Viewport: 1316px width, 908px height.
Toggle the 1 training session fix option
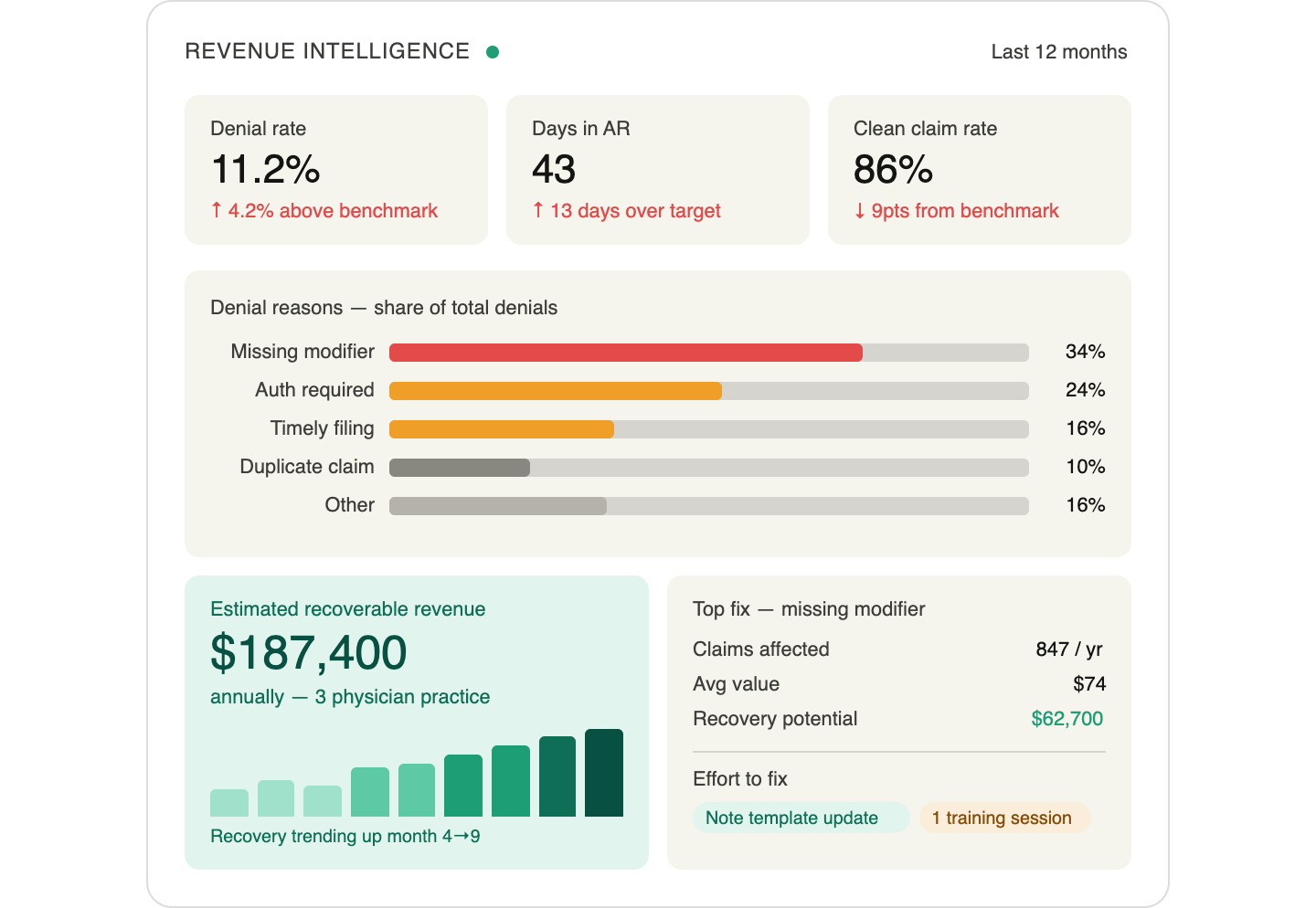[1003, 818]
